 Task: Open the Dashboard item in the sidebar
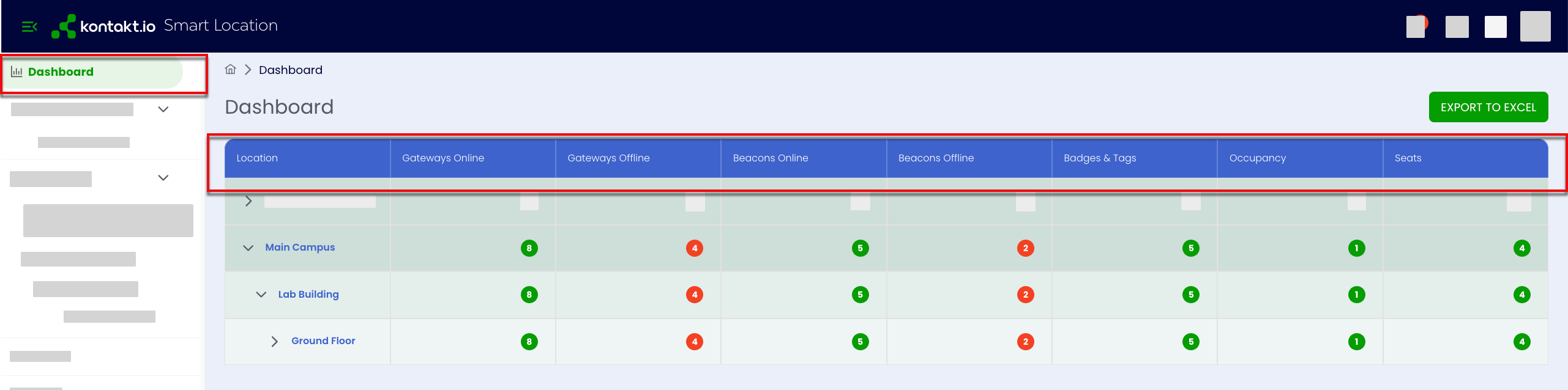click(92, 72)
